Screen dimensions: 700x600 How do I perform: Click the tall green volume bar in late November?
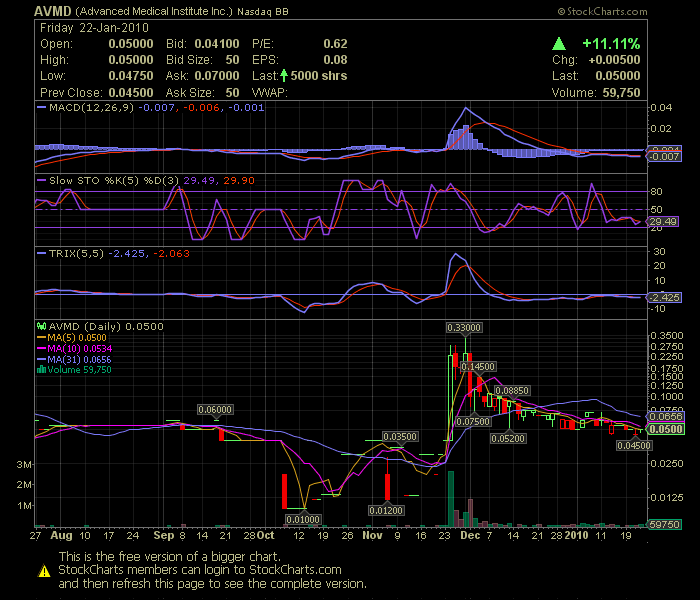pyautogui.click(x=451, y=499)
